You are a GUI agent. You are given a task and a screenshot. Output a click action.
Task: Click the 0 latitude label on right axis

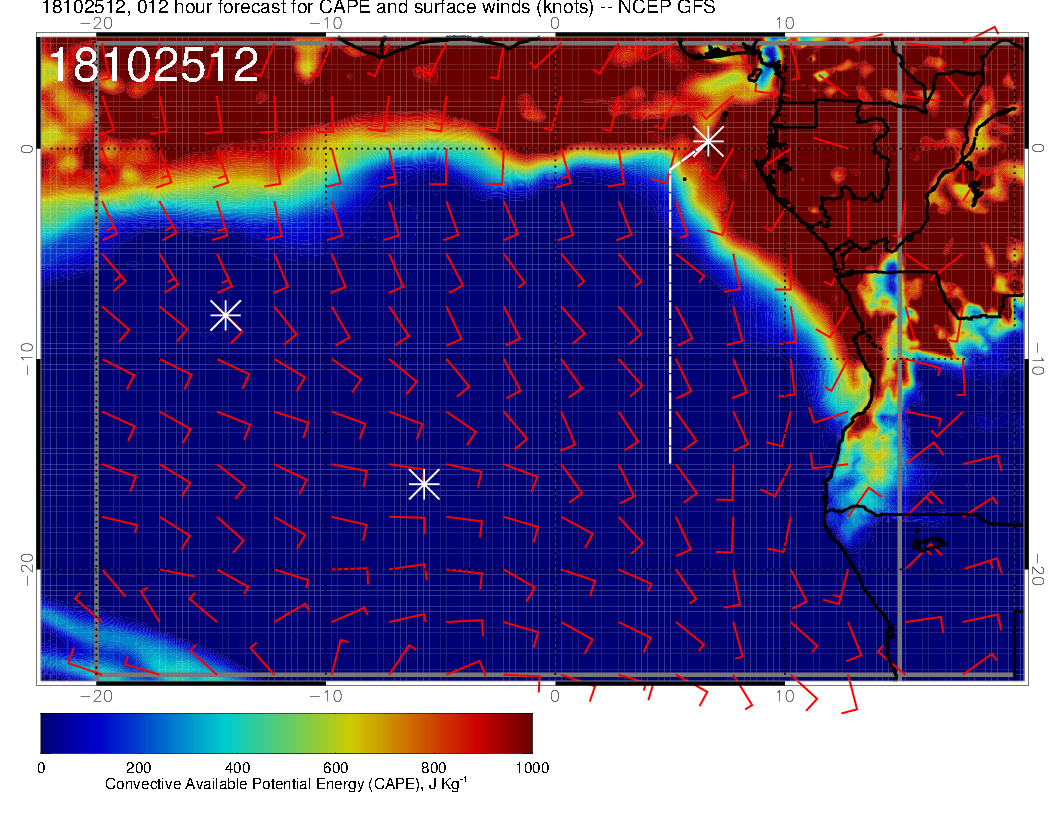pos(1041,147)
